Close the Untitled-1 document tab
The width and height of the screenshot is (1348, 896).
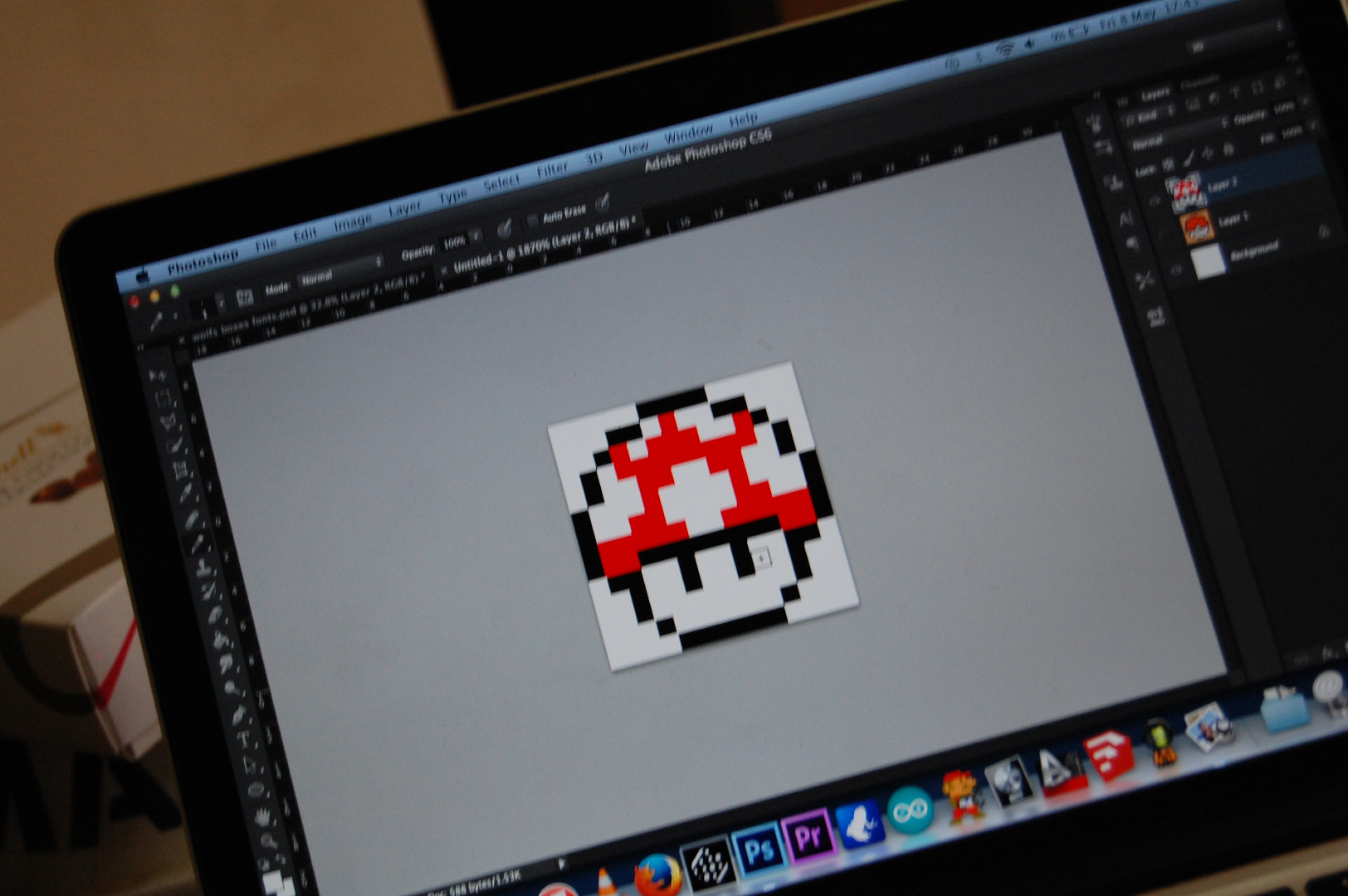click(445, 269)
